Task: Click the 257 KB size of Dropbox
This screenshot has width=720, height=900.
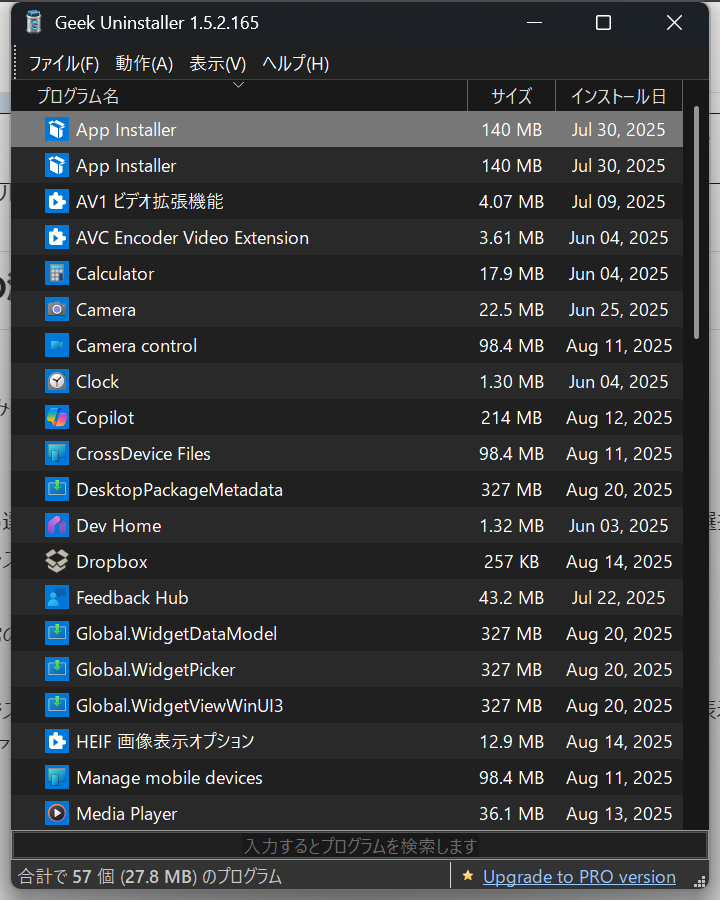Action: (512, 562)
